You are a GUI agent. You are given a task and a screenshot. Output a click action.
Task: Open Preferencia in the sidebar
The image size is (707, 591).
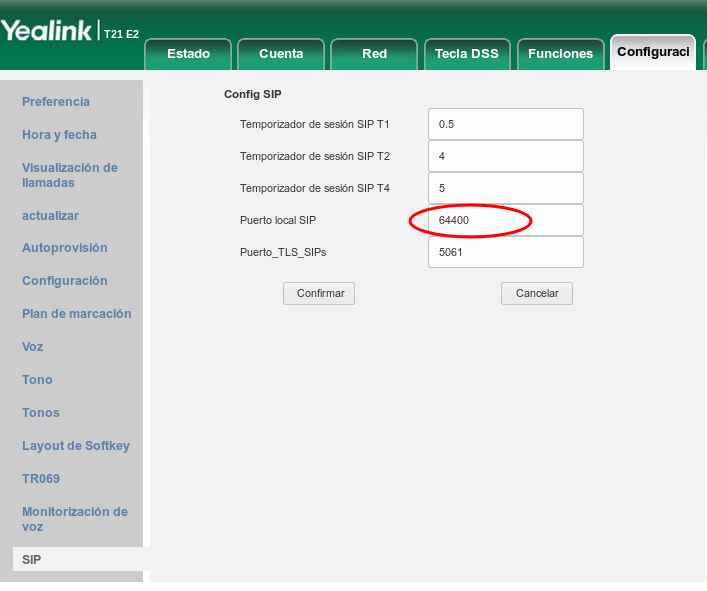[56, 102]
